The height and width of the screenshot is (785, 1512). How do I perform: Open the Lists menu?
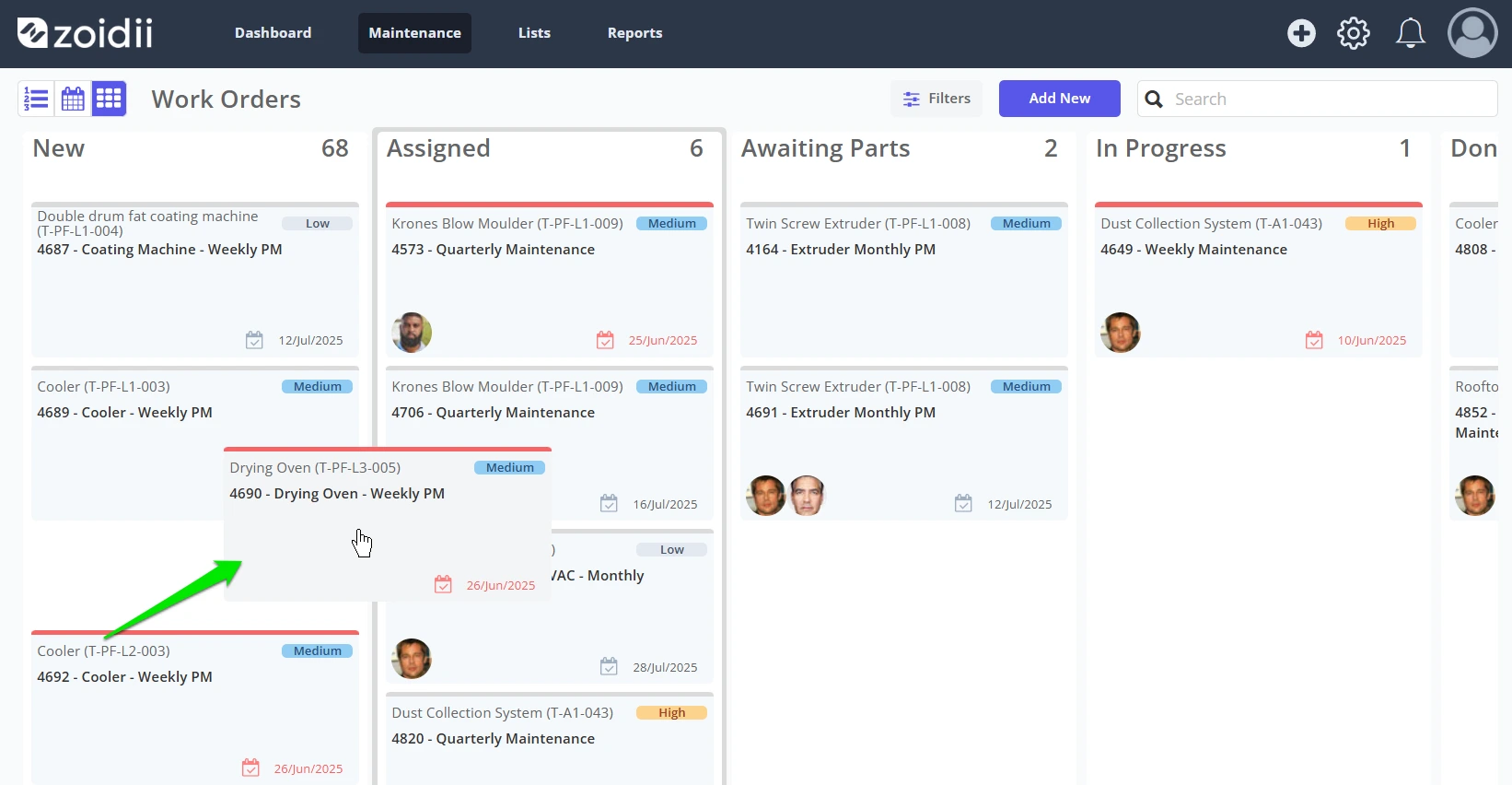click(x=534, y=33)
